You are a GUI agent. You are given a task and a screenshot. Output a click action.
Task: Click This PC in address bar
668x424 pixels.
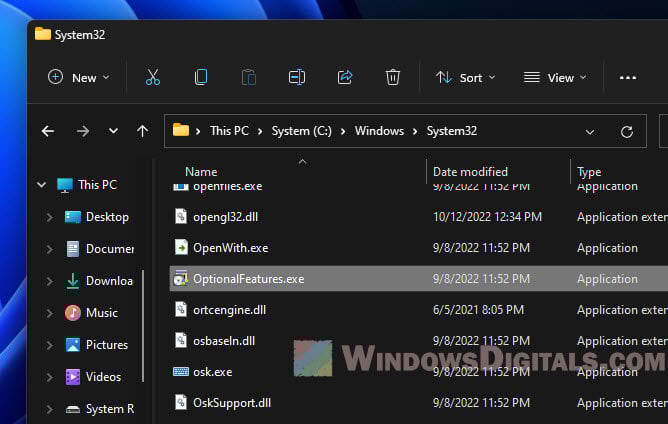229,131
